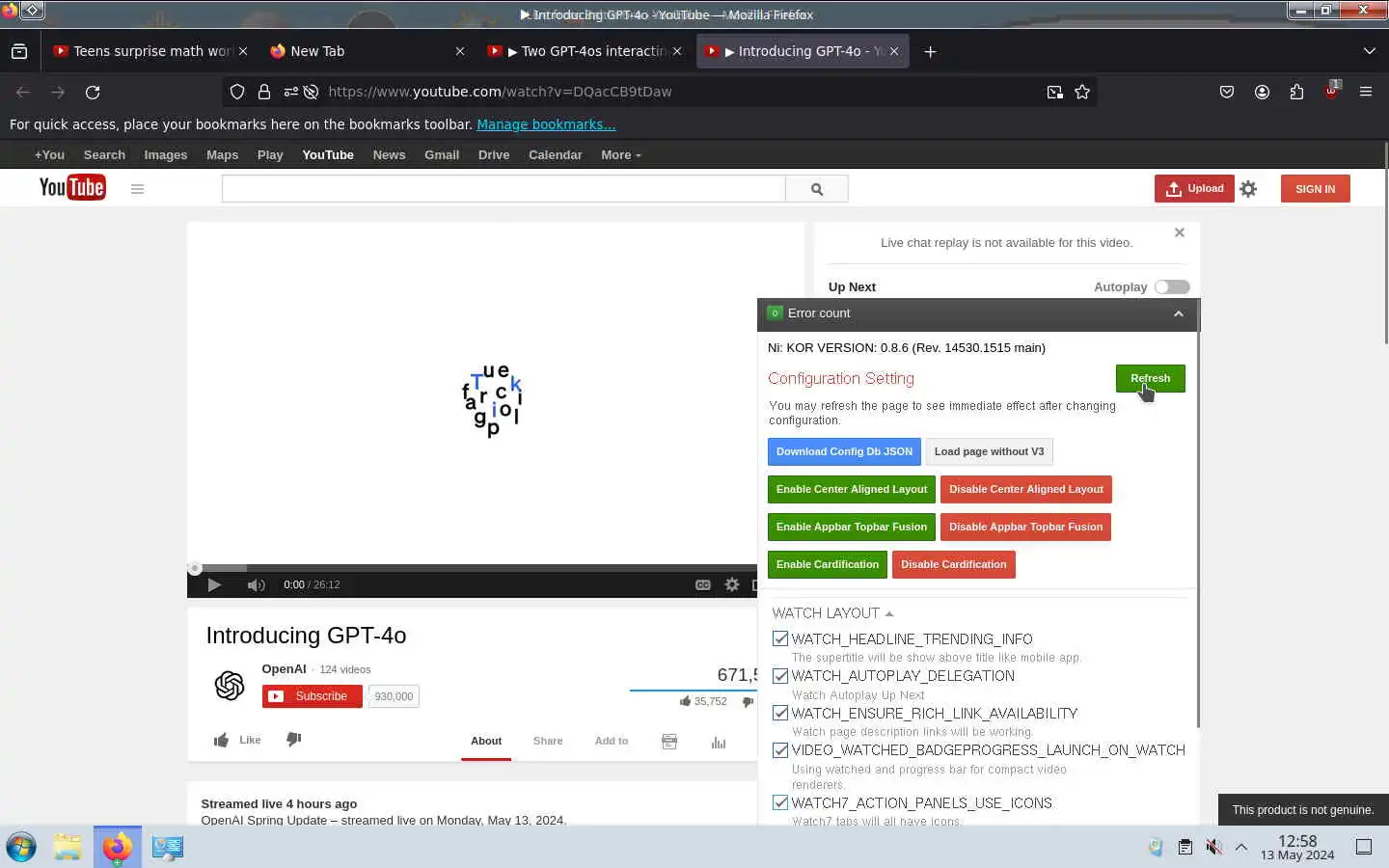Click the YouTube search input field
Image resolution: width=1389 pixels, height=868 pixels.
point(504,189)
